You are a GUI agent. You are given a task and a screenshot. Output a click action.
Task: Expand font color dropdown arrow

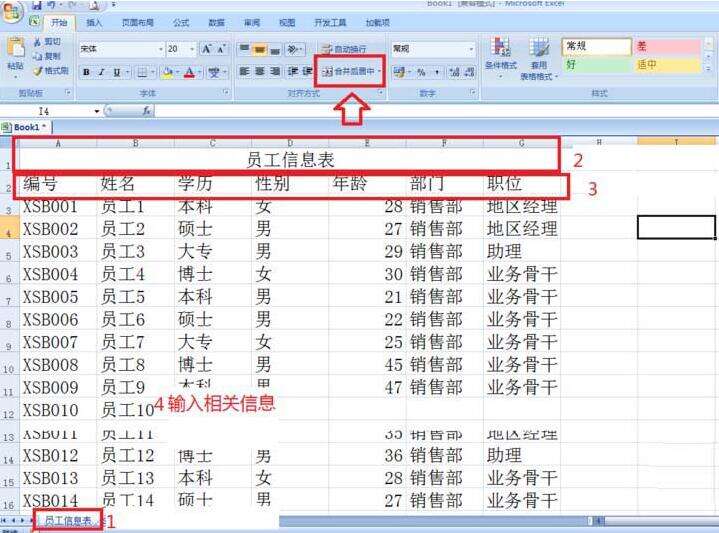pos(200,72)
